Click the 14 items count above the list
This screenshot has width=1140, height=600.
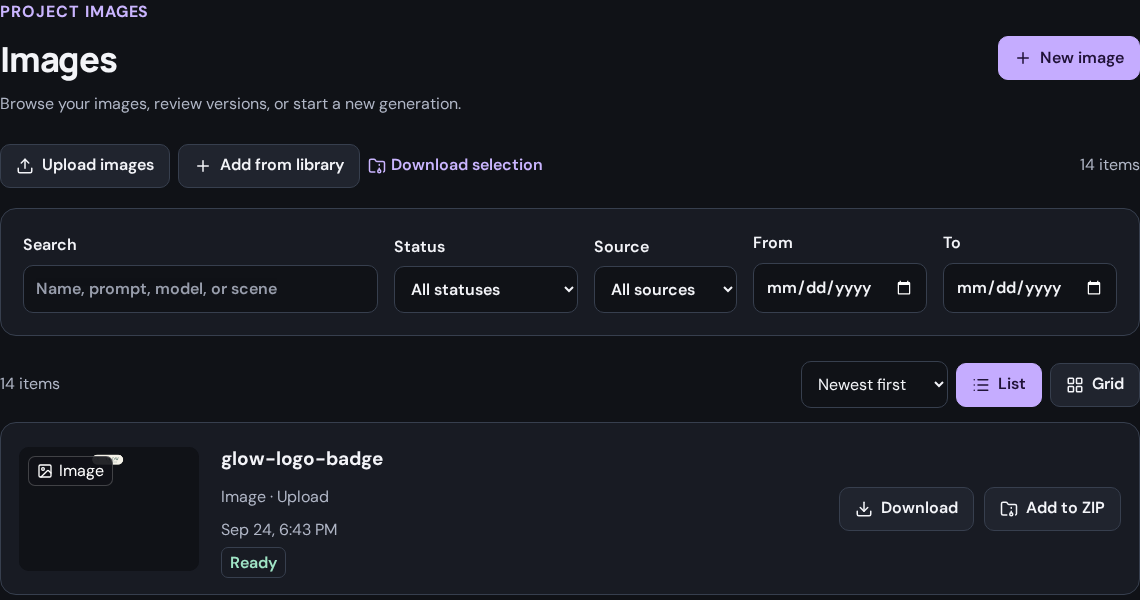(x=30, y=384)
